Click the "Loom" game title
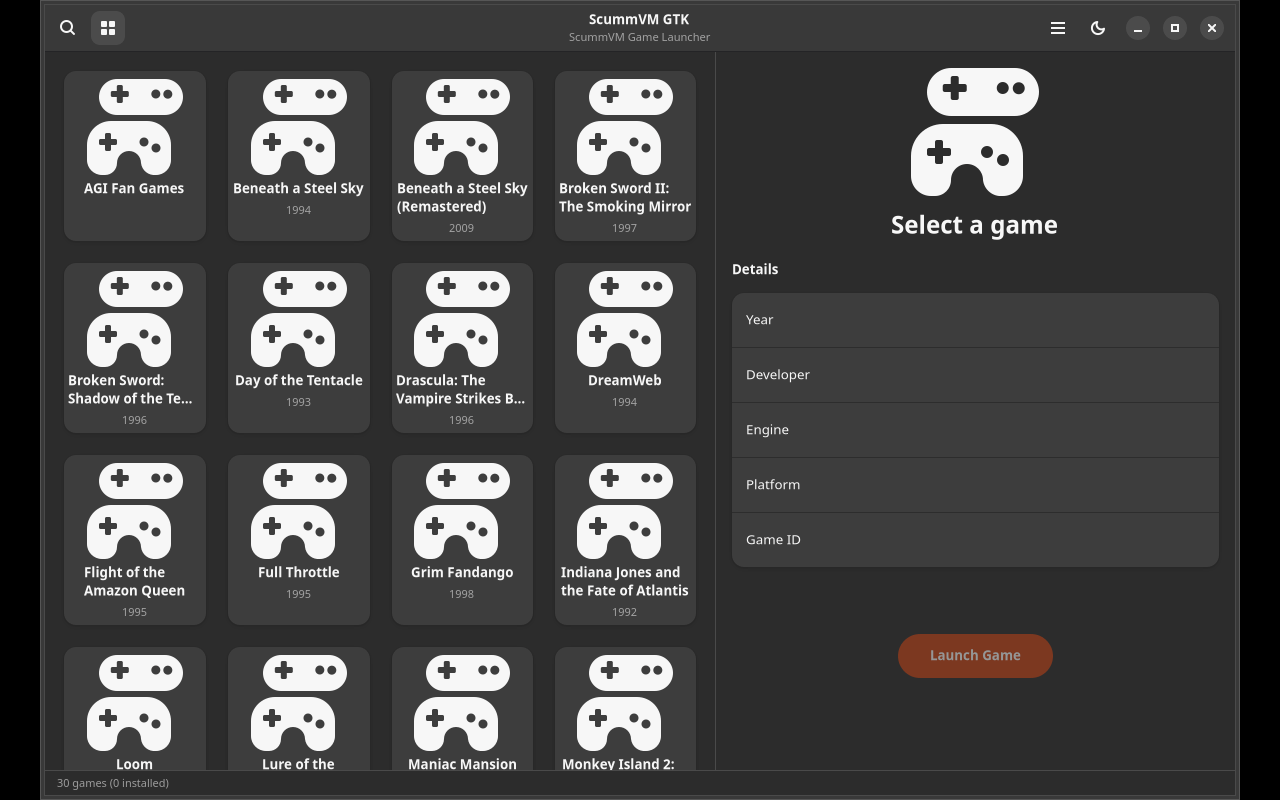 [x=134, y=764]
